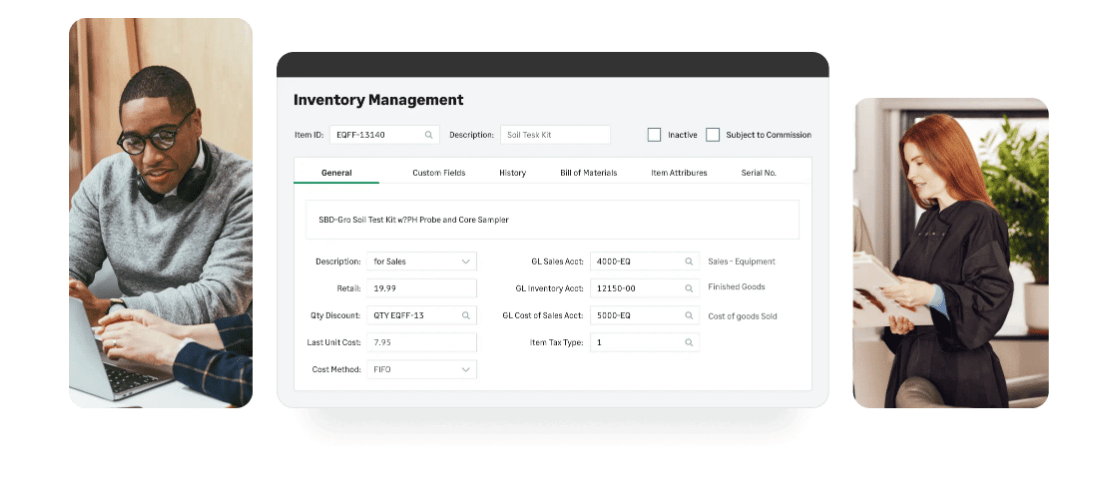Check the Inactive checkbox

(654, 135)
